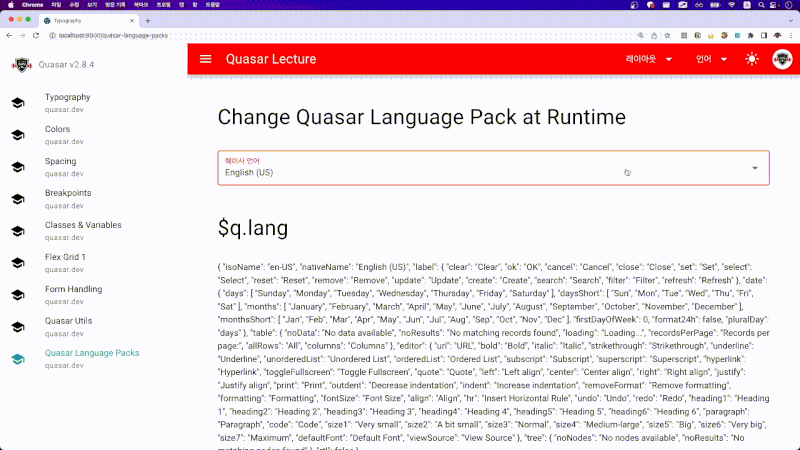Click the Change Quasar Language Pack at Runtime heading

pyautogui.click(x=421, y=117)
